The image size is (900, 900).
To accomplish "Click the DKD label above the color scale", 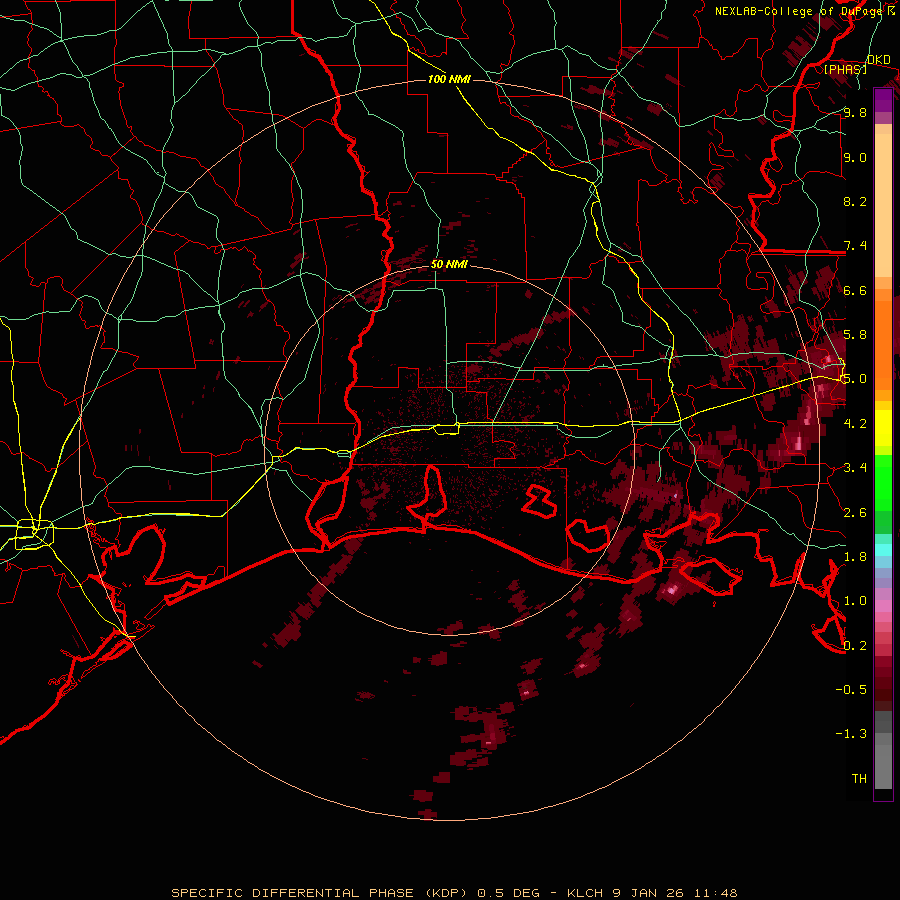I will pos(878,60).
